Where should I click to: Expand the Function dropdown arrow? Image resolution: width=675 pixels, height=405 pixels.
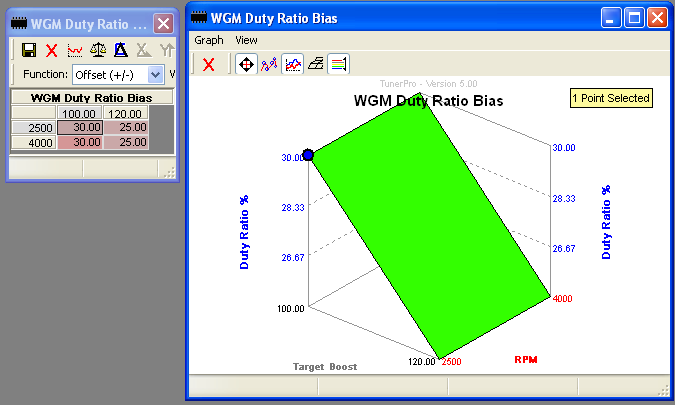[155, 74]
